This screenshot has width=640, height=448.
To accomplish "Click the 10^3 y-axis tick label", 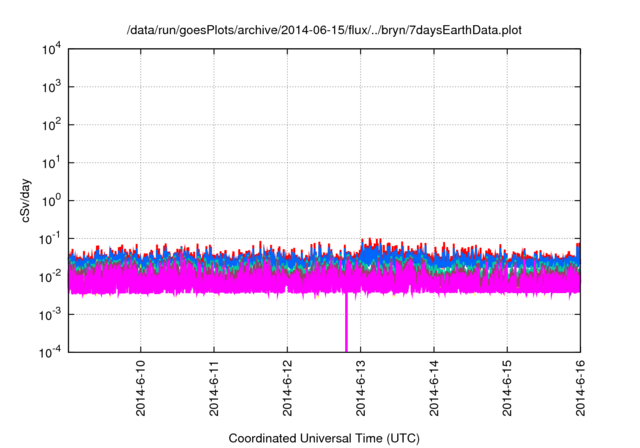I will coord(51,87).
